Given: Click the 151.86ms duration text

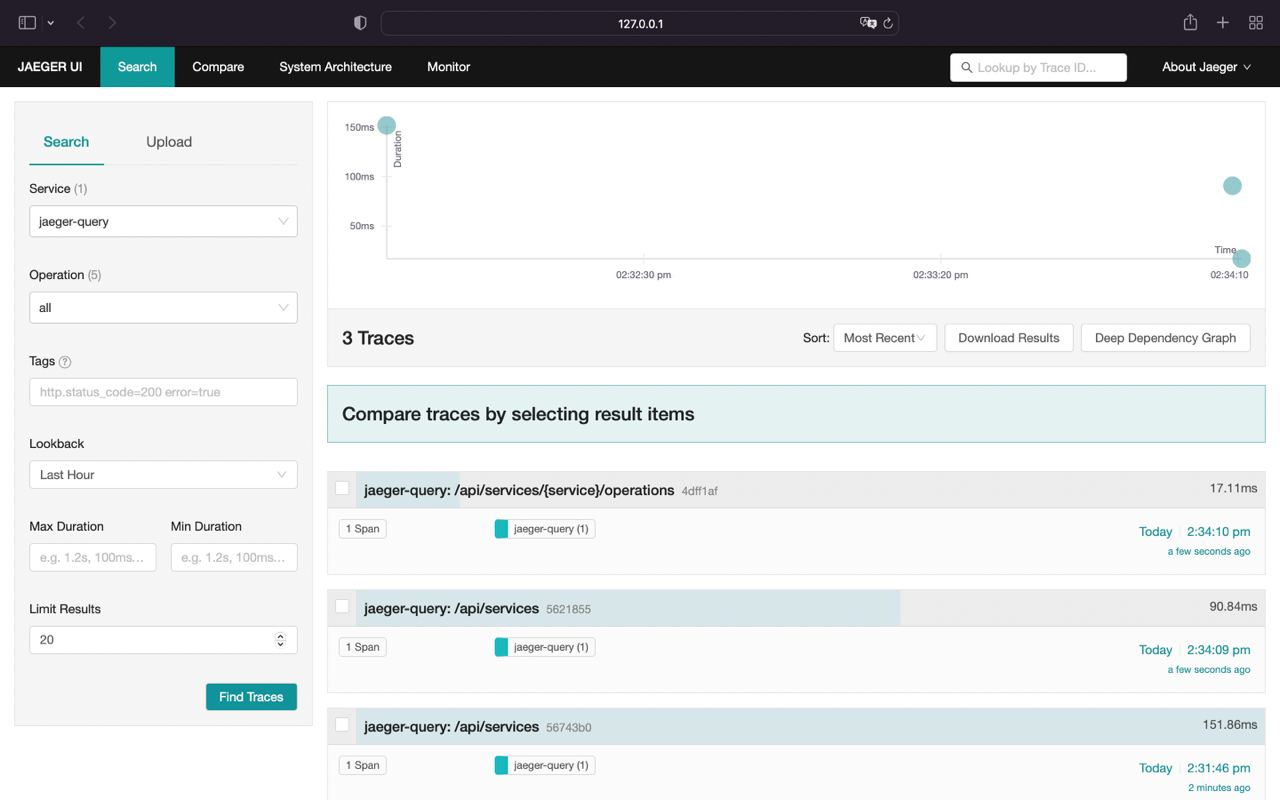Looking at the screenshot, I should coord(1230,724).
